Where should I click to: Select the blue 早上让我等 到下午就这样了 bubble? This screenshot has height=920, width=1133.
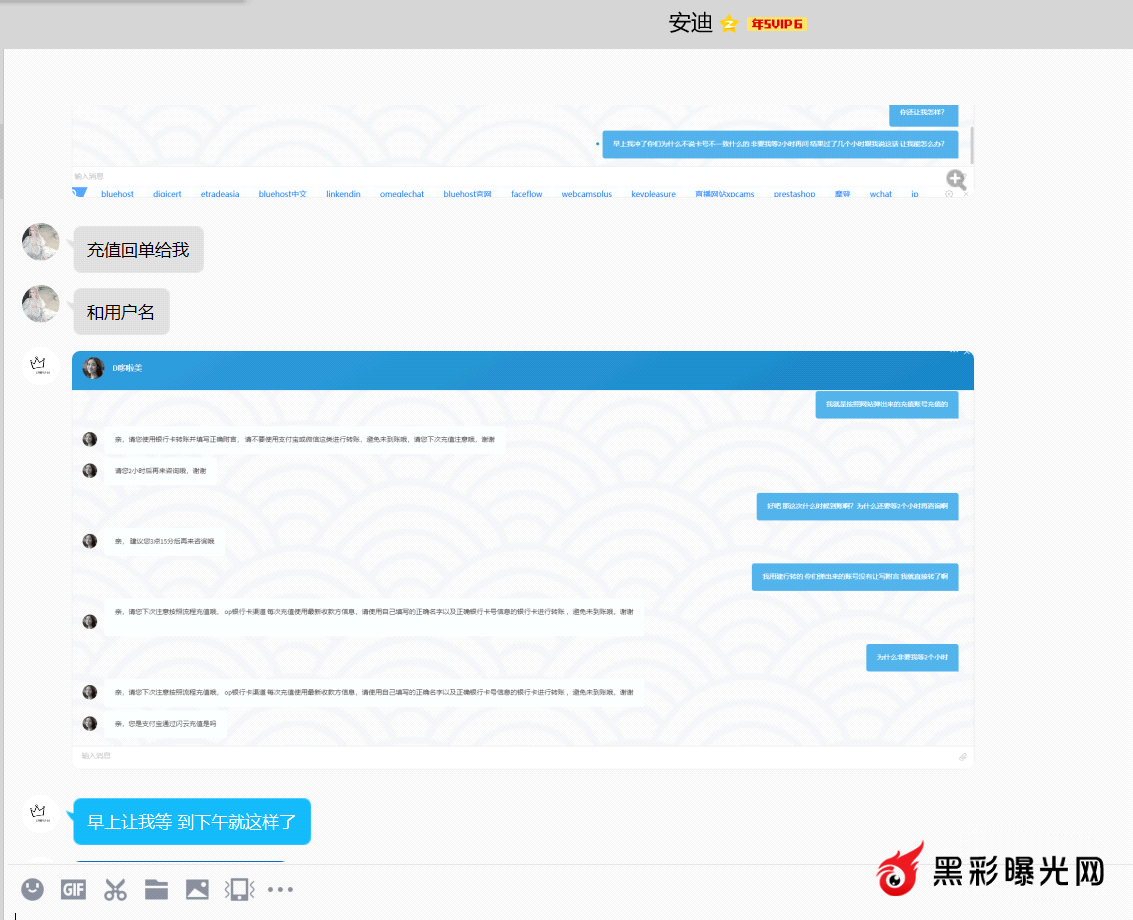(192, 822)
